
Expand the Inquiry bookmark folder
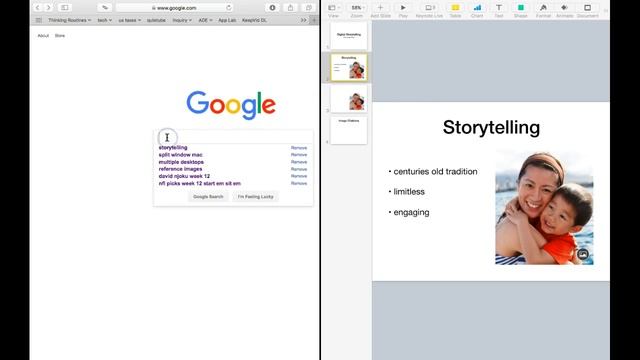click(182, 20)
